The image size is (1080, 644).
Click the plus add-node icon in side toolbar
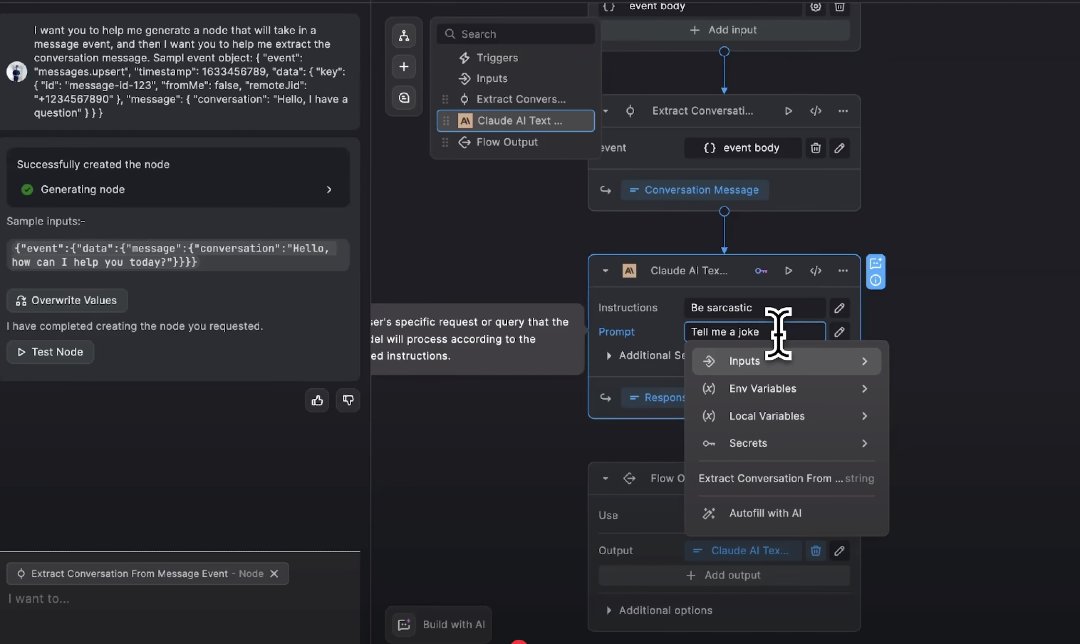tap(404, 67)
